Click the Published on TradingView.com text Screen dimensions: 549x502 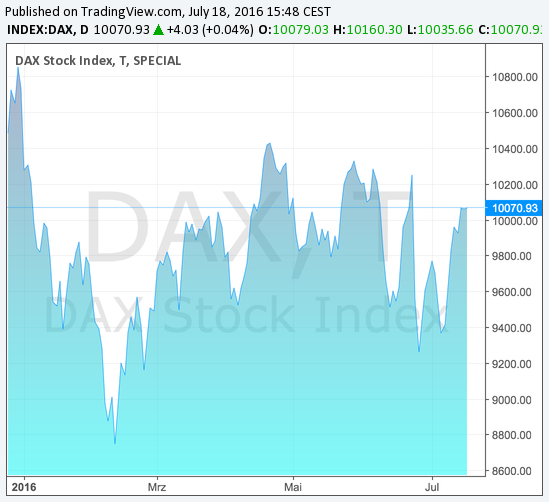pyautogui.click(x=93, y=12)
